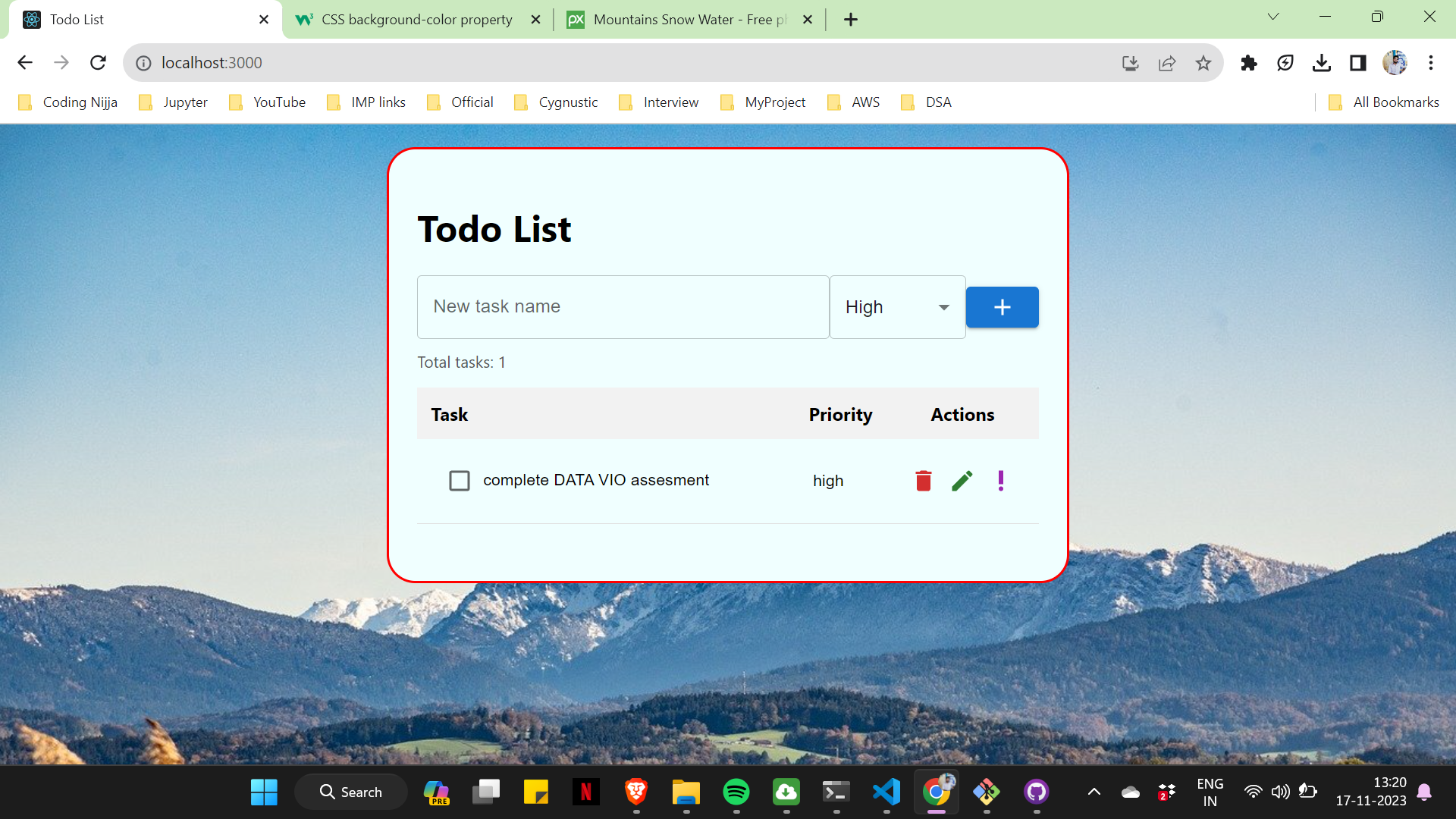1456x819 pixels.
Task: Open Visual Studio Code from taskbar
Action: [886, 791]
